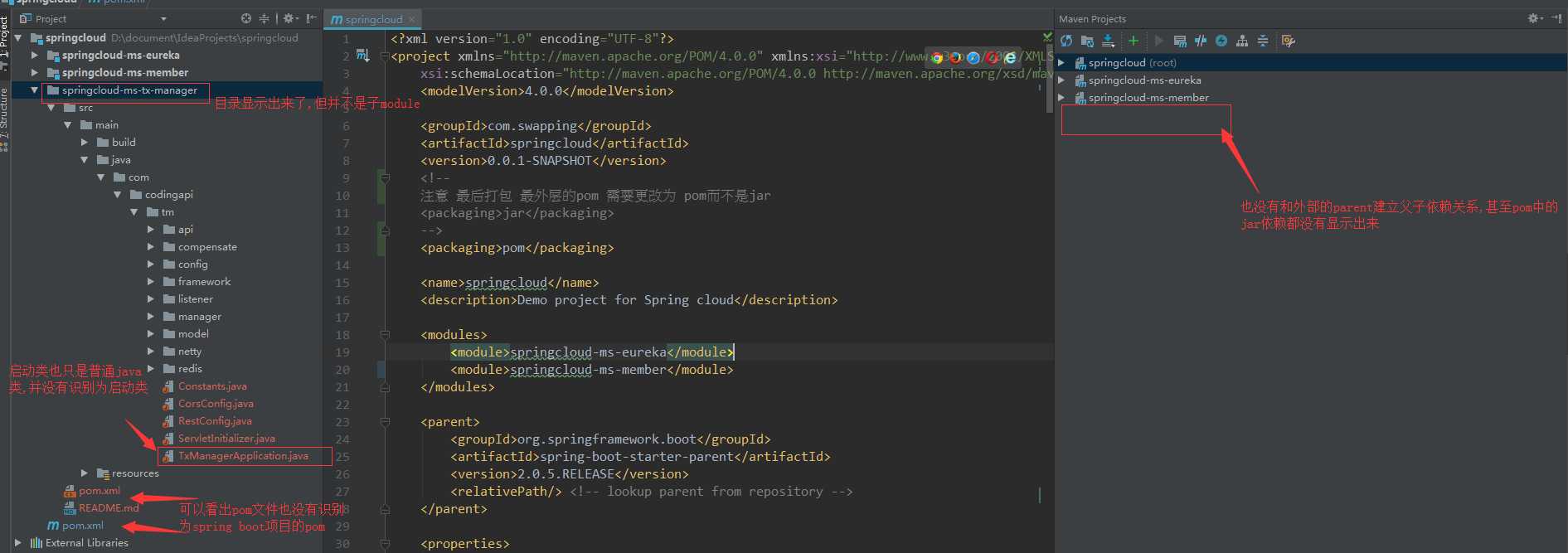Fold the comment block at line 9
This screenshot has width=1568, height=553.
click(x=385, y=177)
